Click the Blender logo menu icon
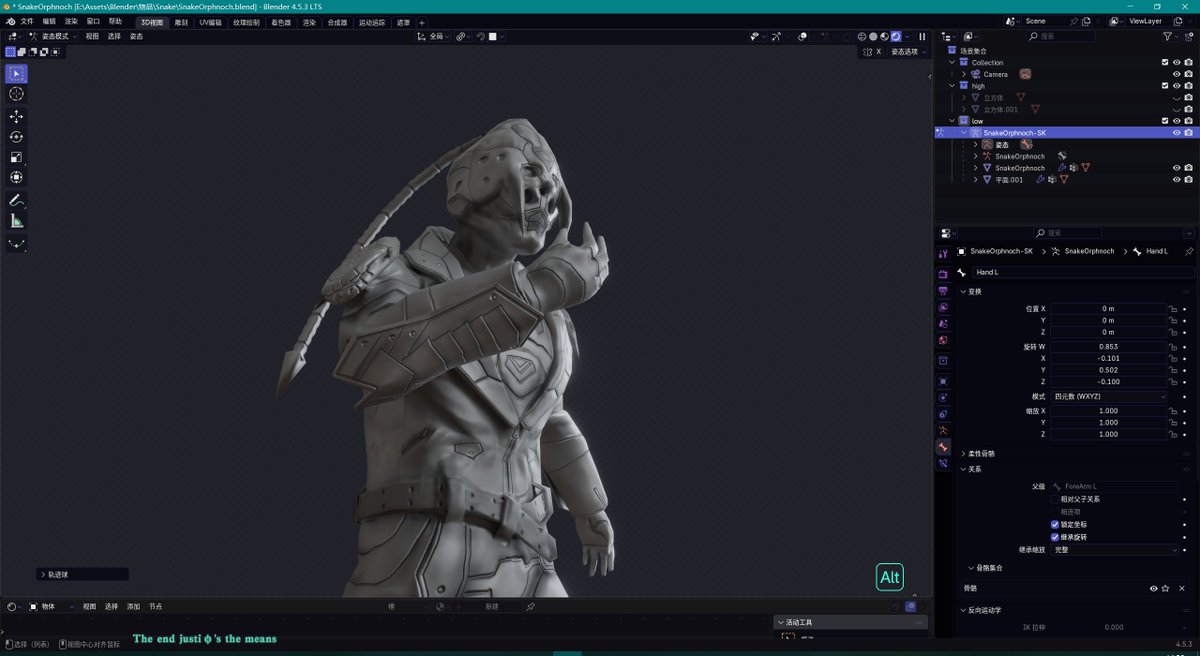1200x656 pixels. (x=10, y=21)
